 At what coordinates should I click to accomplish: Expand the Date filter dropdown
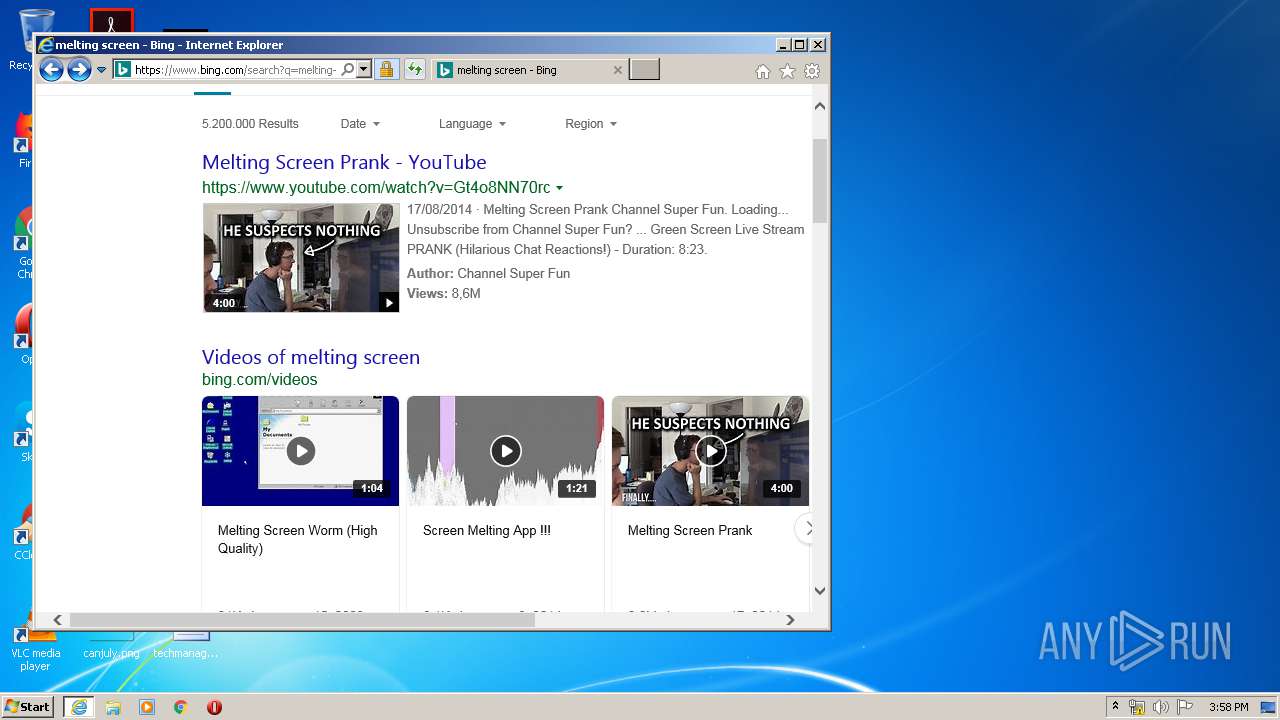[x=360, y=124]
